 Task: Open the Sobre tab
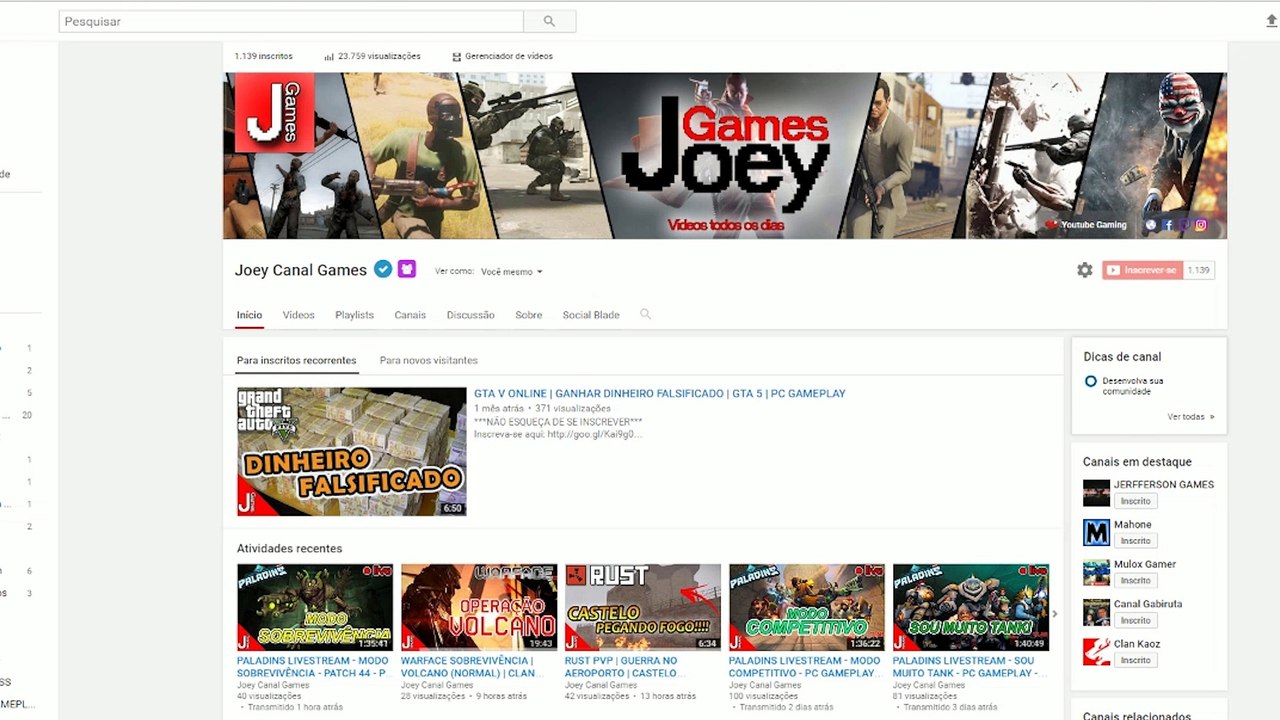click(528, 315)
